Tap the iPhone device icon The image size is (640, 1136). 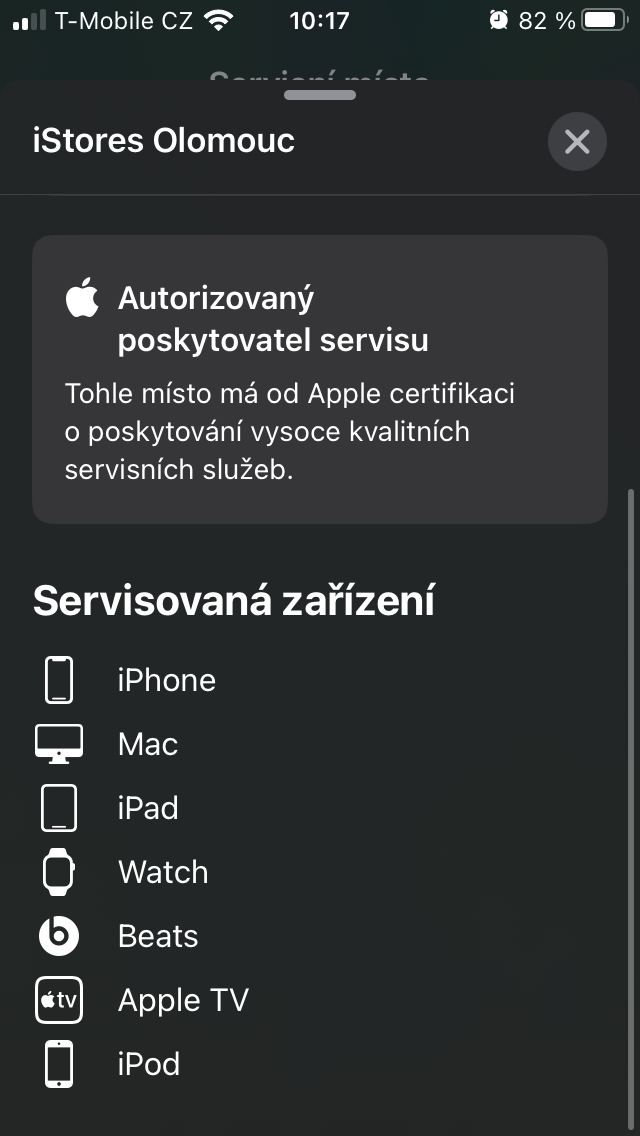59,680
